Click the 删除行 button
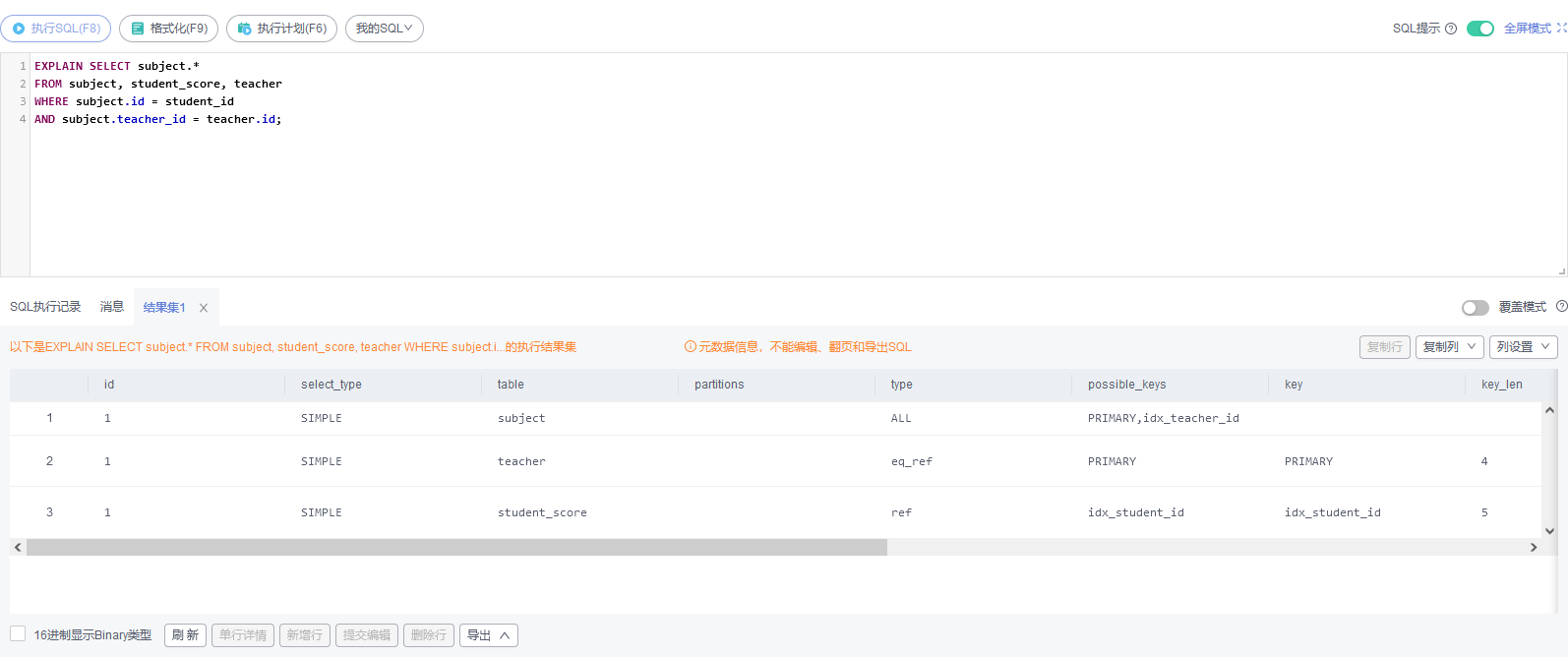 pyautogui.click(x=429, y=635)
